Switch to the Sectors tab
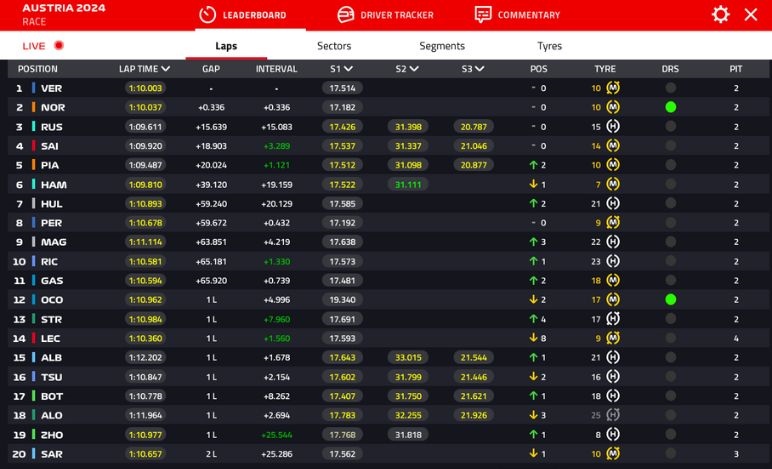Image resolution: width=772 pixels, height=469 pixels. coord(334,46)
